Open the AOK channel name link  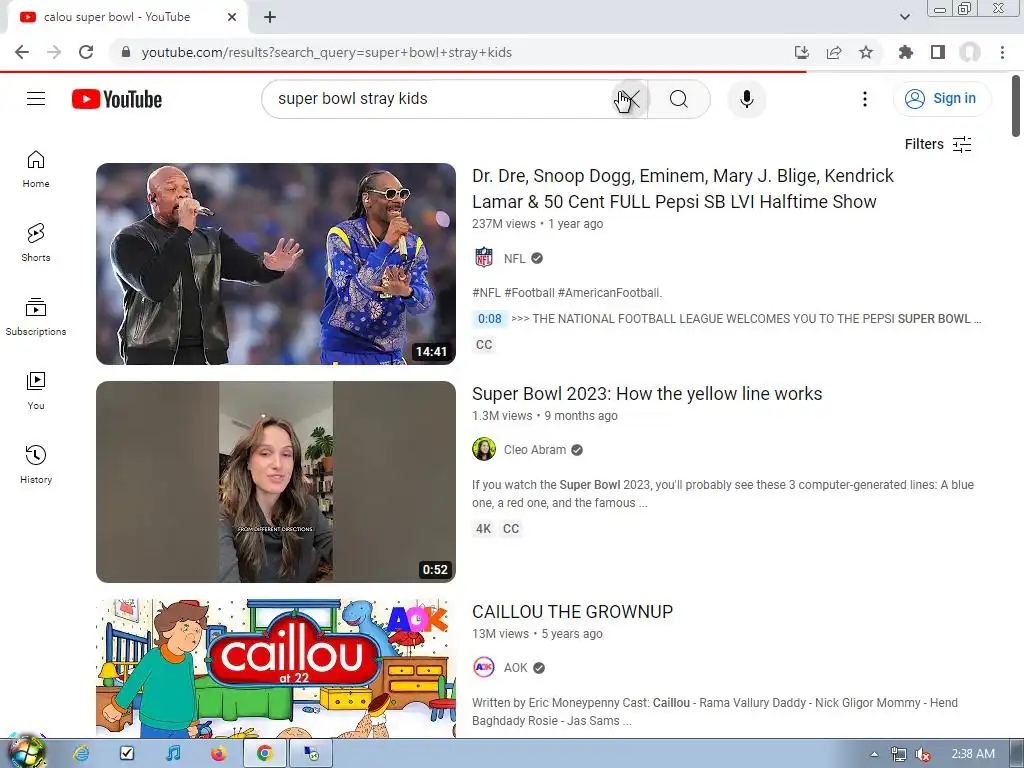coord(515,667)
